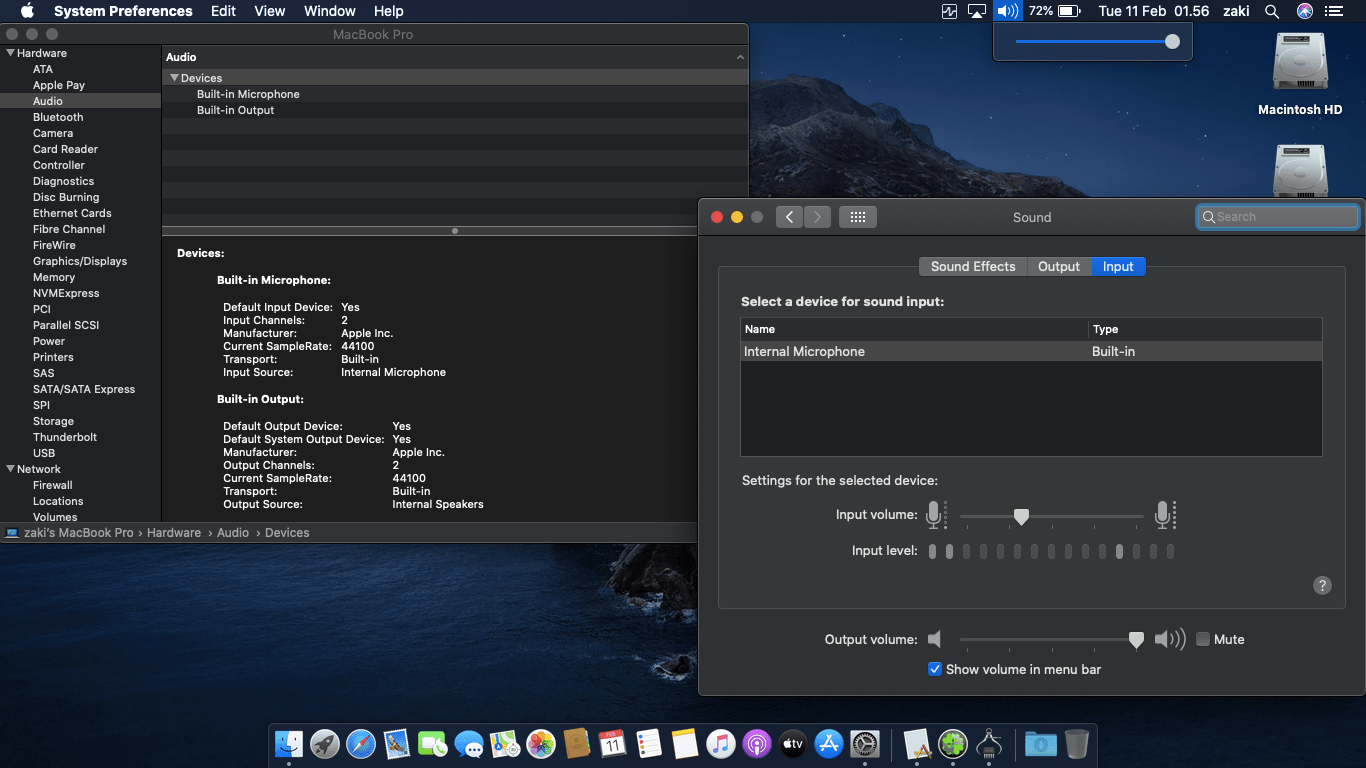This screenshot has width=1366, height=768.
Task: Collapse the Devices disclosure triangle
Action: (x=174, y=78)
